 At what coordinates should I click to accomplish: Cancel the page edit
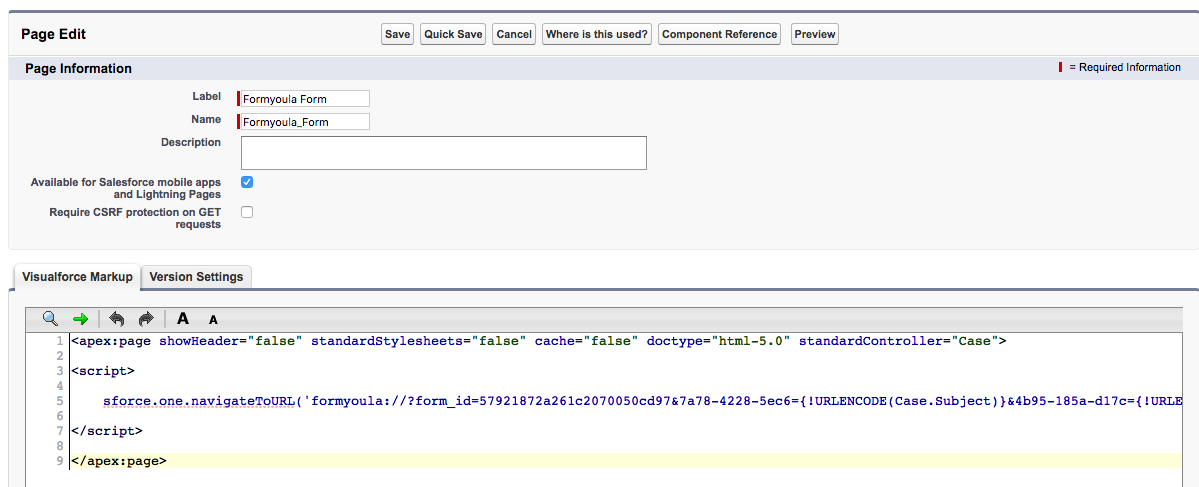pyautogui.click(x=514, y=34)
